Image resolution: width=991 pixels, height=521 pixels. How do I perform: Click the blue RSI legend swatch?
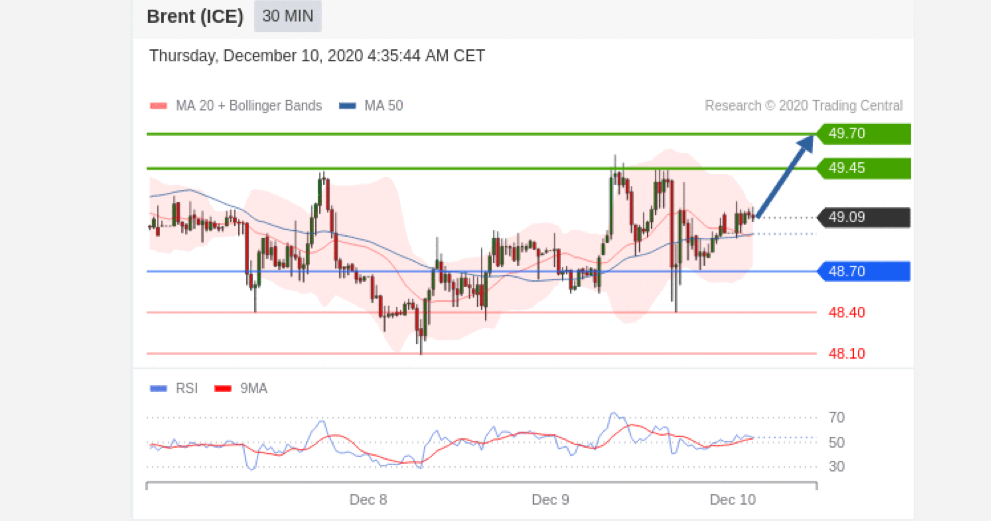[158, 388]
